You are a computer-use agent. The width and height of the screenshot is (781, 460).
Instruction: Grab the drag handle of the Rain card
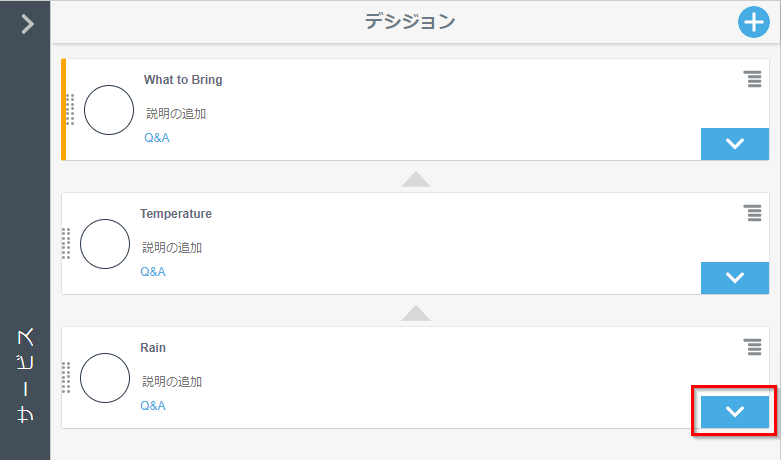tap(66, 378)
